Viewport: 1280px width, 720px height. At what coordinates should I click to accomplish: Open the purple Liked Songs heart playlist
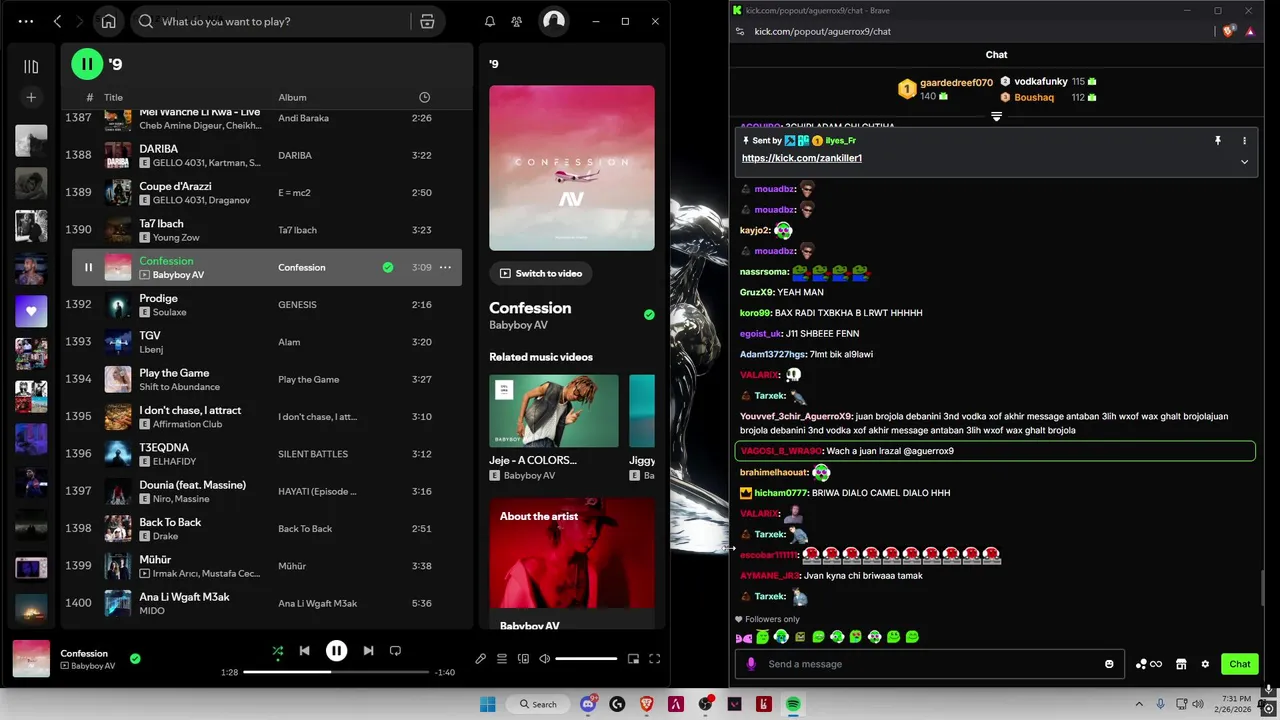coord(31,311)
